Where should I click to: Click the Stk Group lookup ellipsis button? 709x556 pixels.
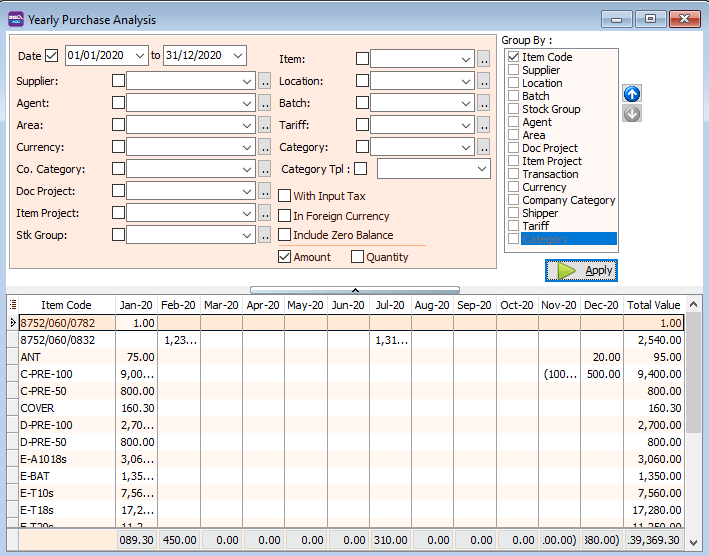click(265, 235)
